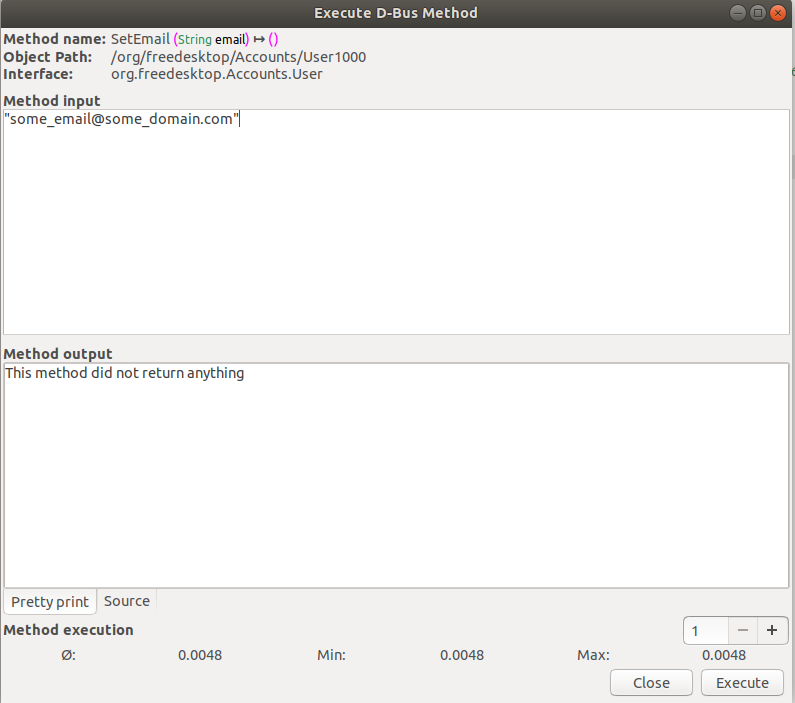Click the orange window close icon

coord(778,13)
